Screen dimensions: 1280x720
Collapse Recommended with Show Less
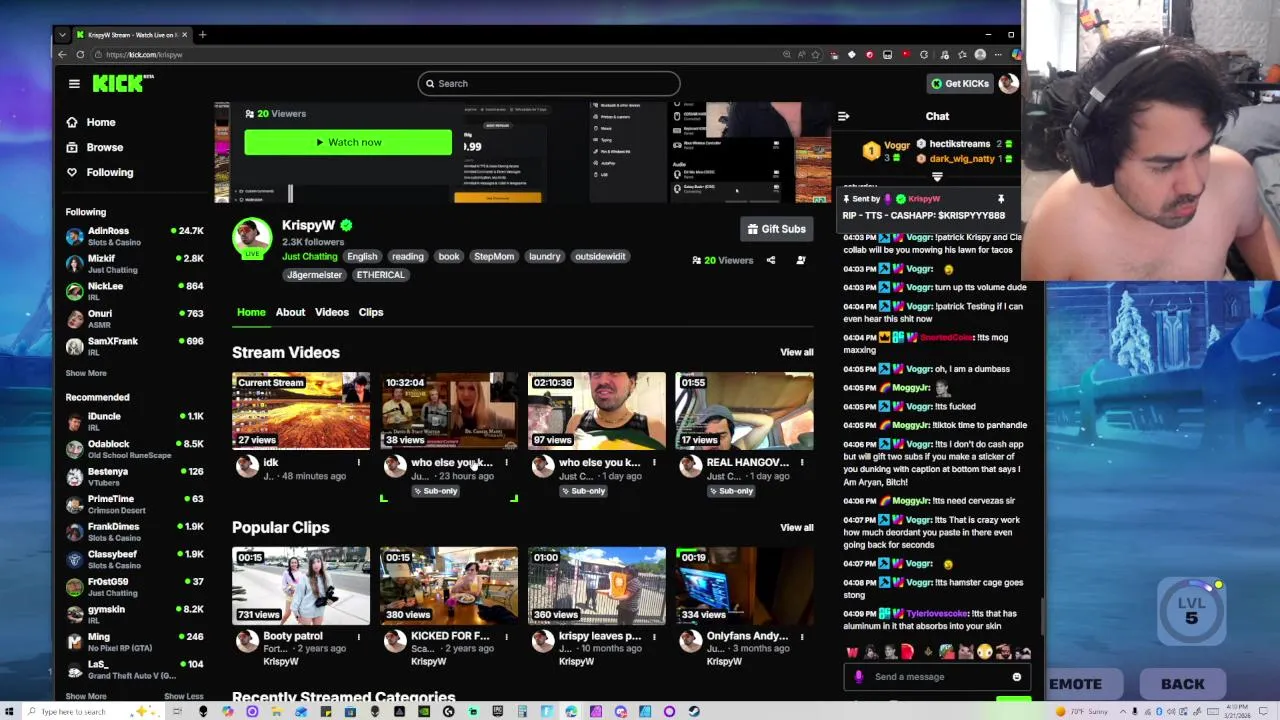[183, 696]
